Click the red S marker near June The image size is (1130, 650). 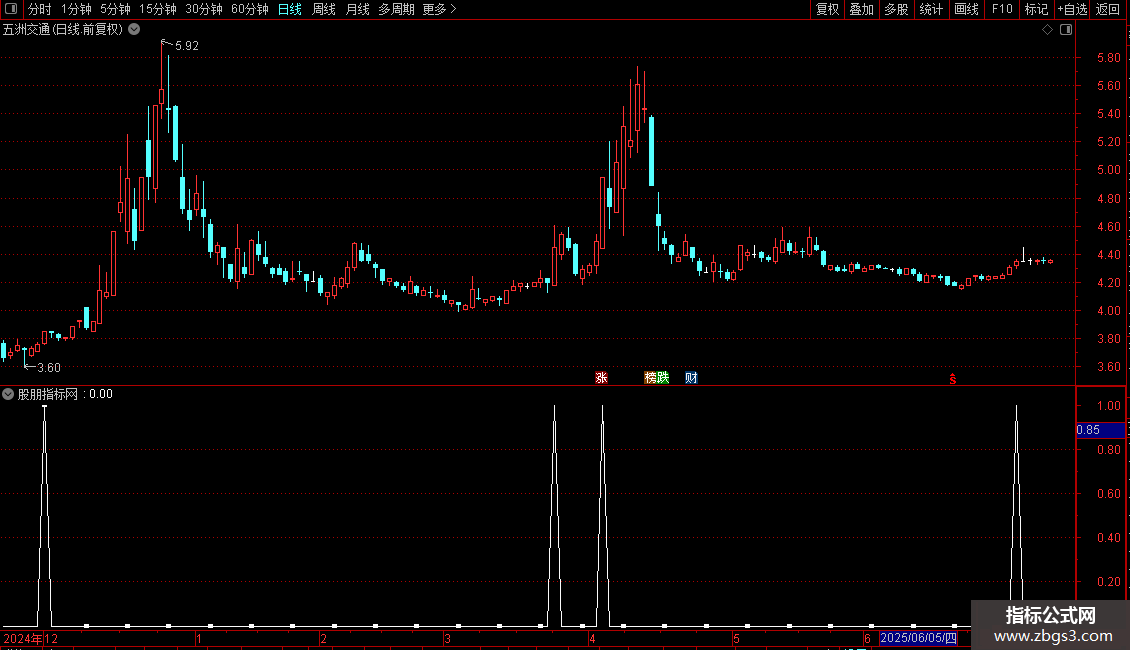[953, 379]
